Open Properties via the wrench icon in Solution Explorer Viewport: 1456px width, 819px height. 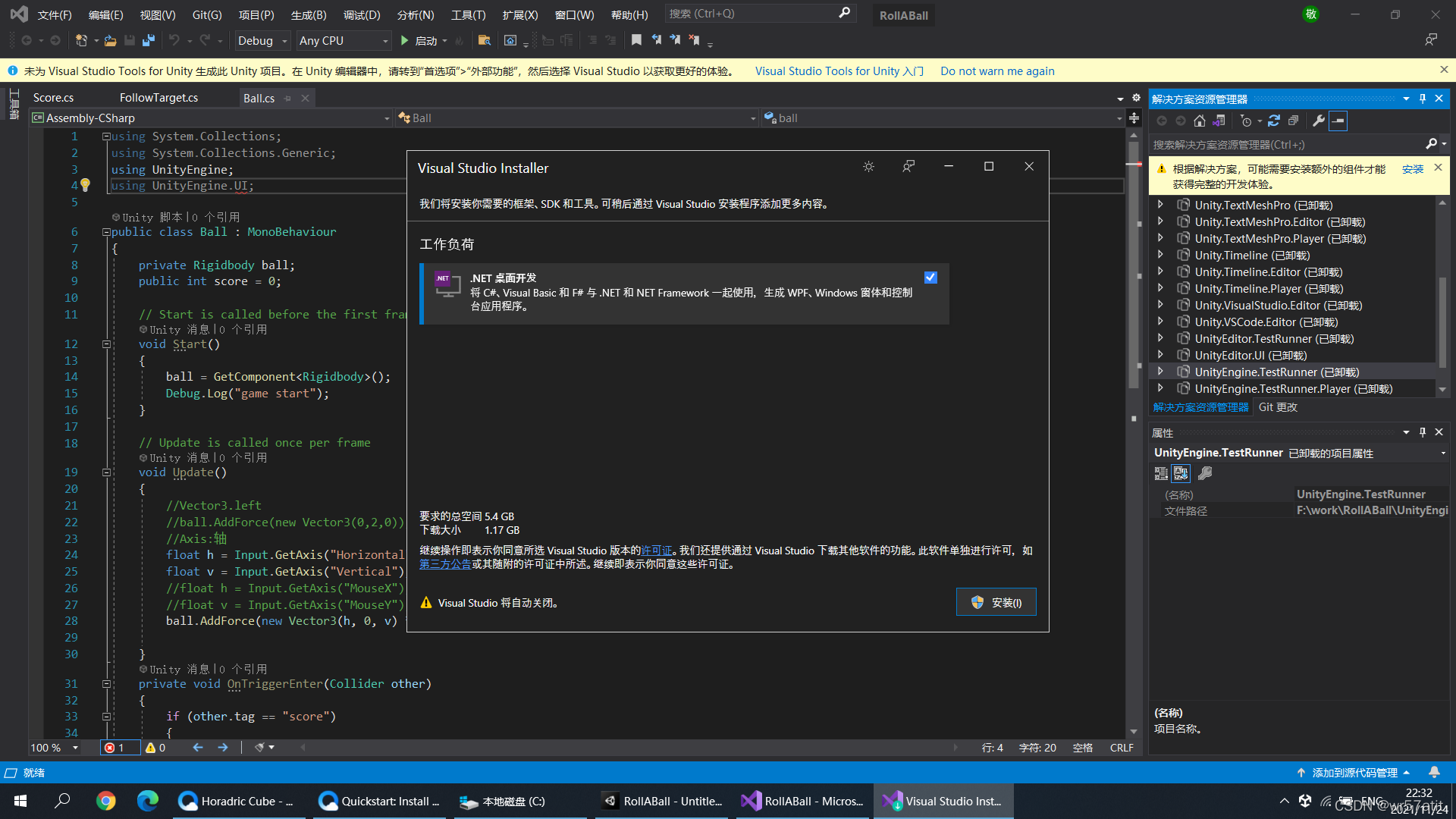tap(1319, 121)
